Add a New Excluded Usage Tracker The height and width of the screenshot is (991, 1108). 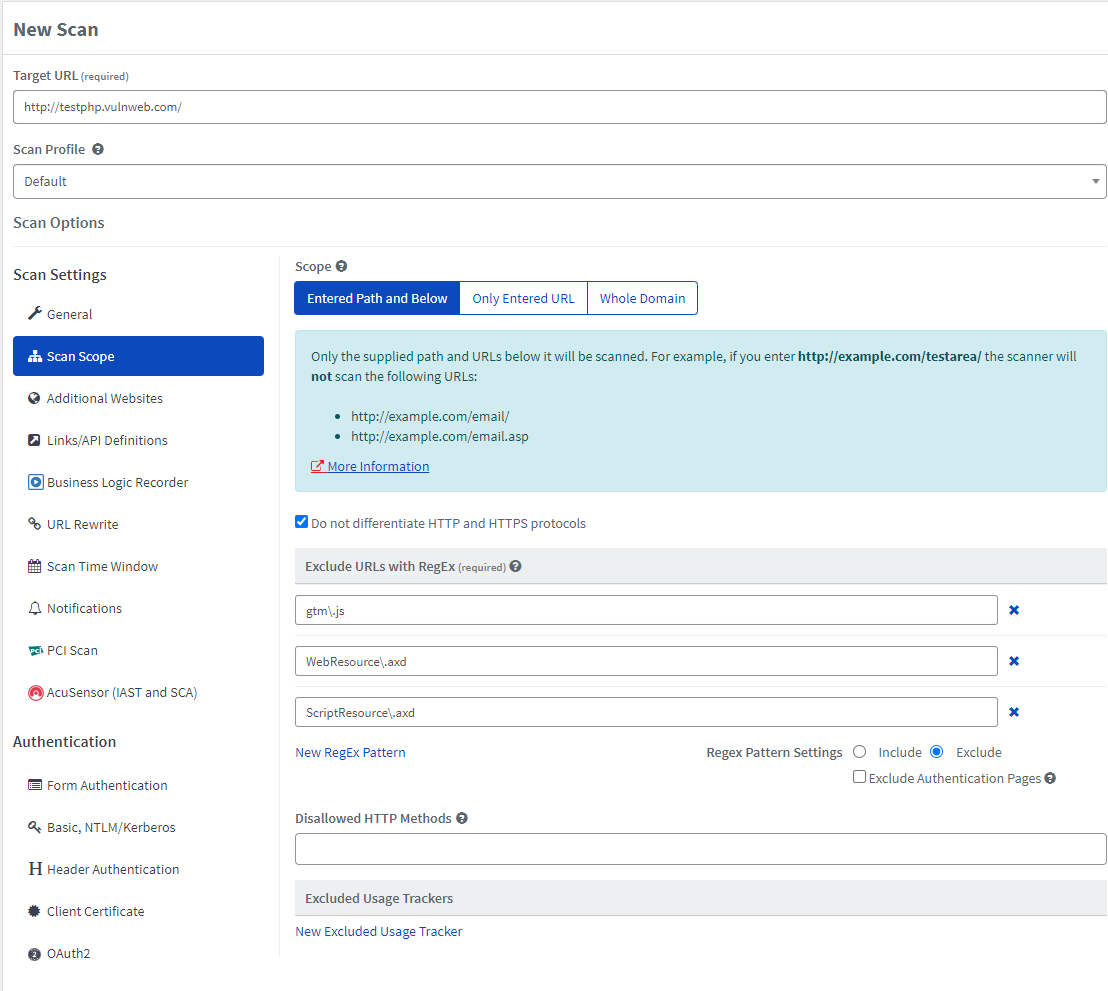tap(379, 932)
